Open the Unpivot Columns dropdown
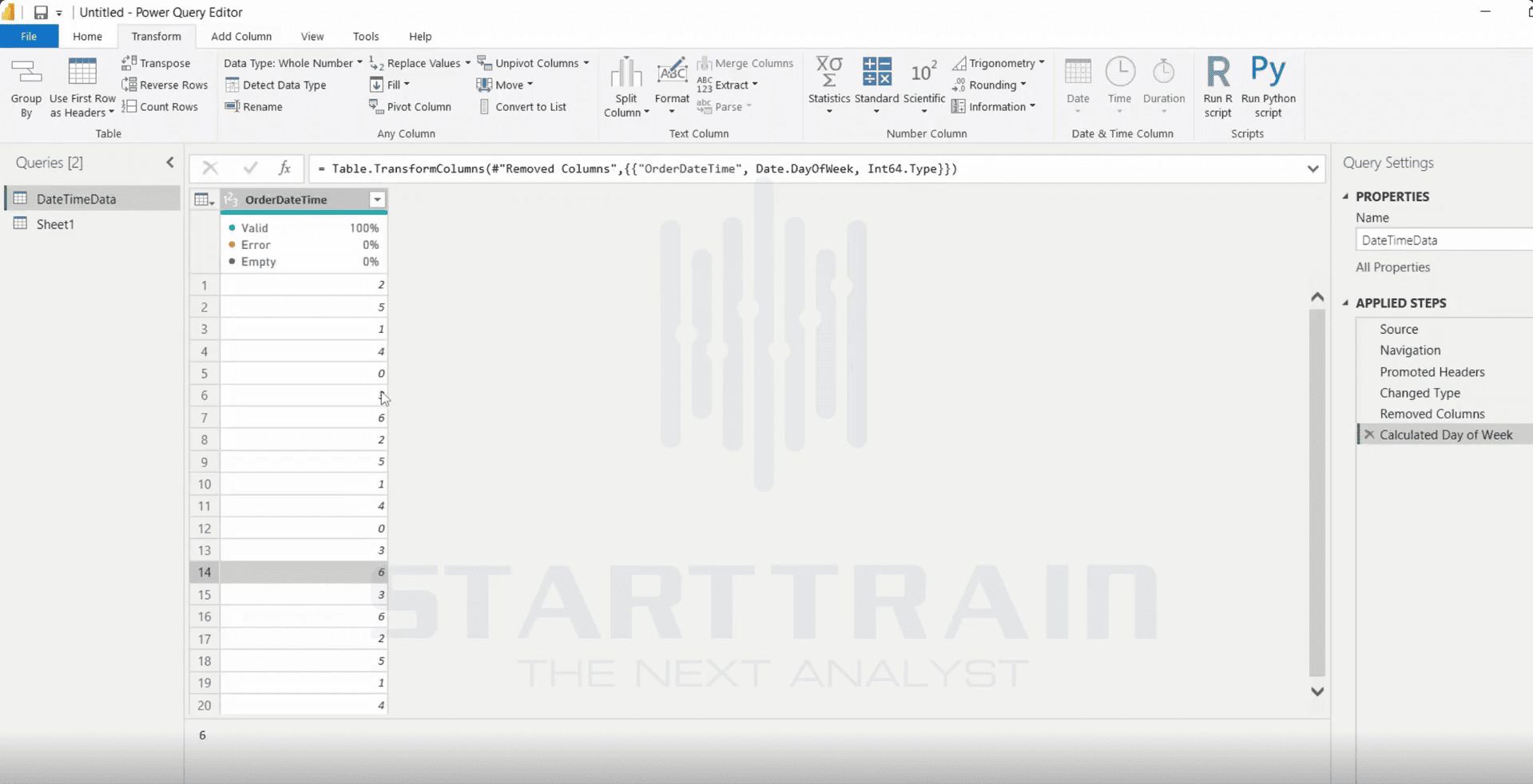Viewport: 1533px width, 784px height. click(533, 62)
